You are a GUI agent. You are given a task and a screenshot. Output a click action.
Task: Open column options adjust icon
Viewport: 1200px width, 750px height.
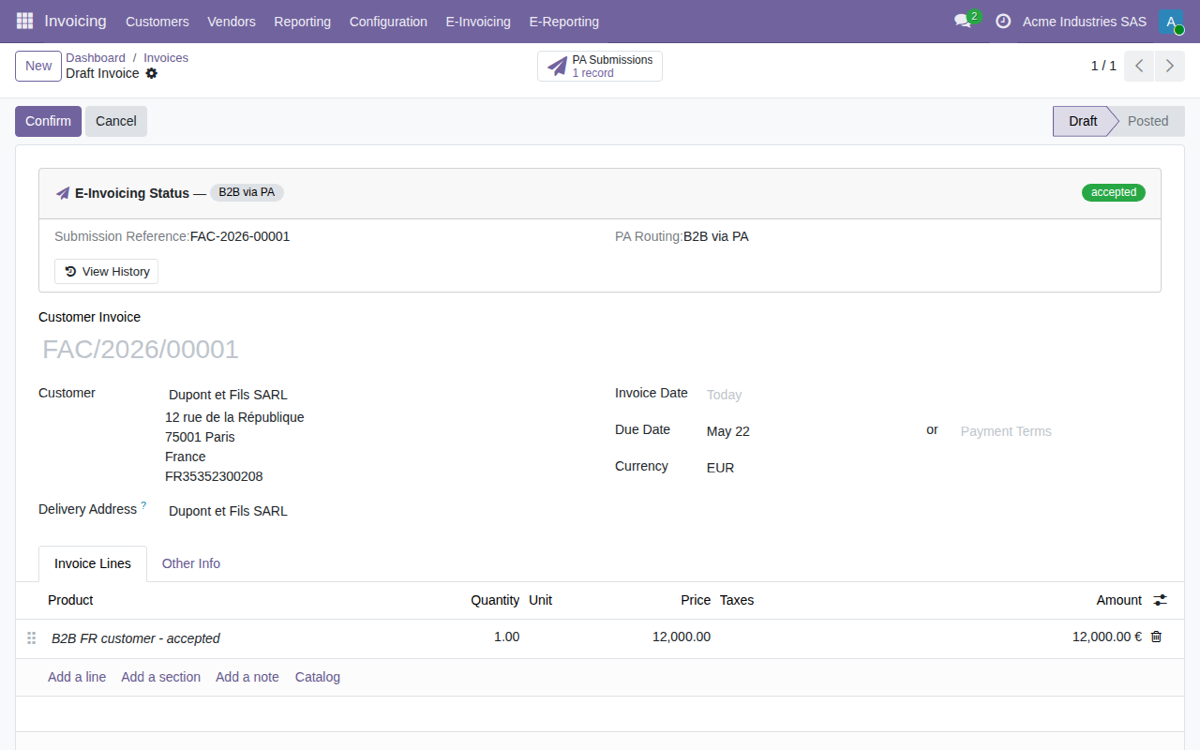click(x=1160, y=600)
